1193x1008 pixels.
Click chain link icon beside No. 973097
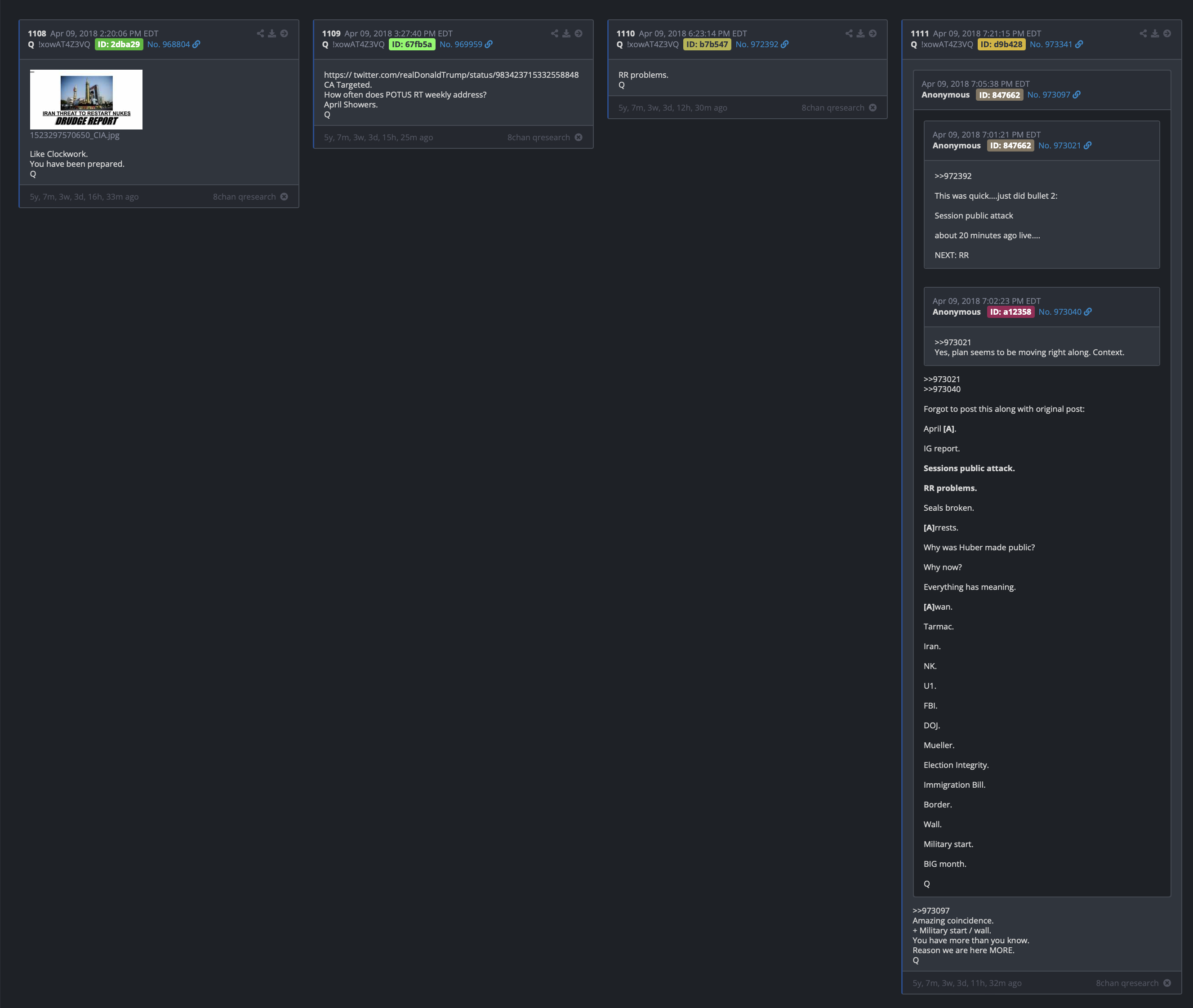1077,95
